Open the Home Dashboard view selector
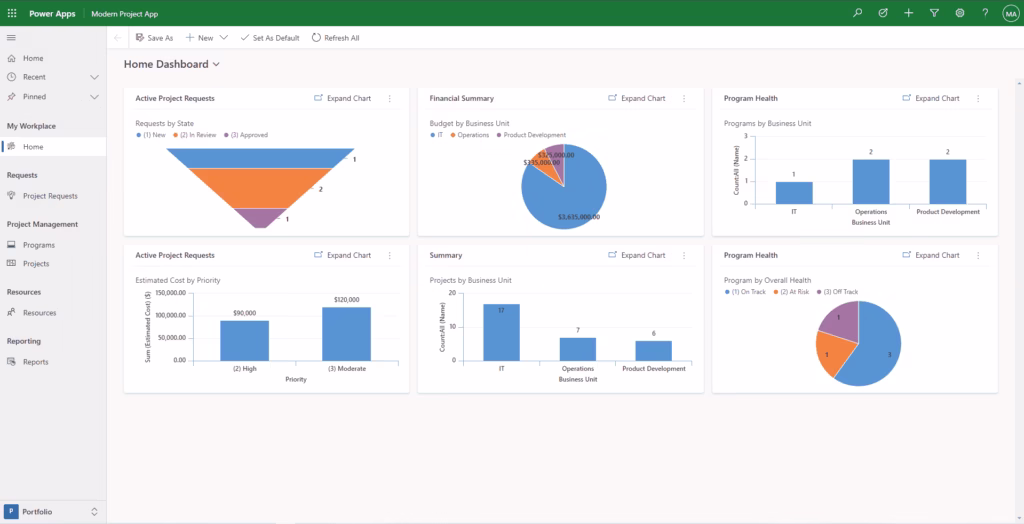This screenshot has height=524, width=1024. [x=172, y=64]
